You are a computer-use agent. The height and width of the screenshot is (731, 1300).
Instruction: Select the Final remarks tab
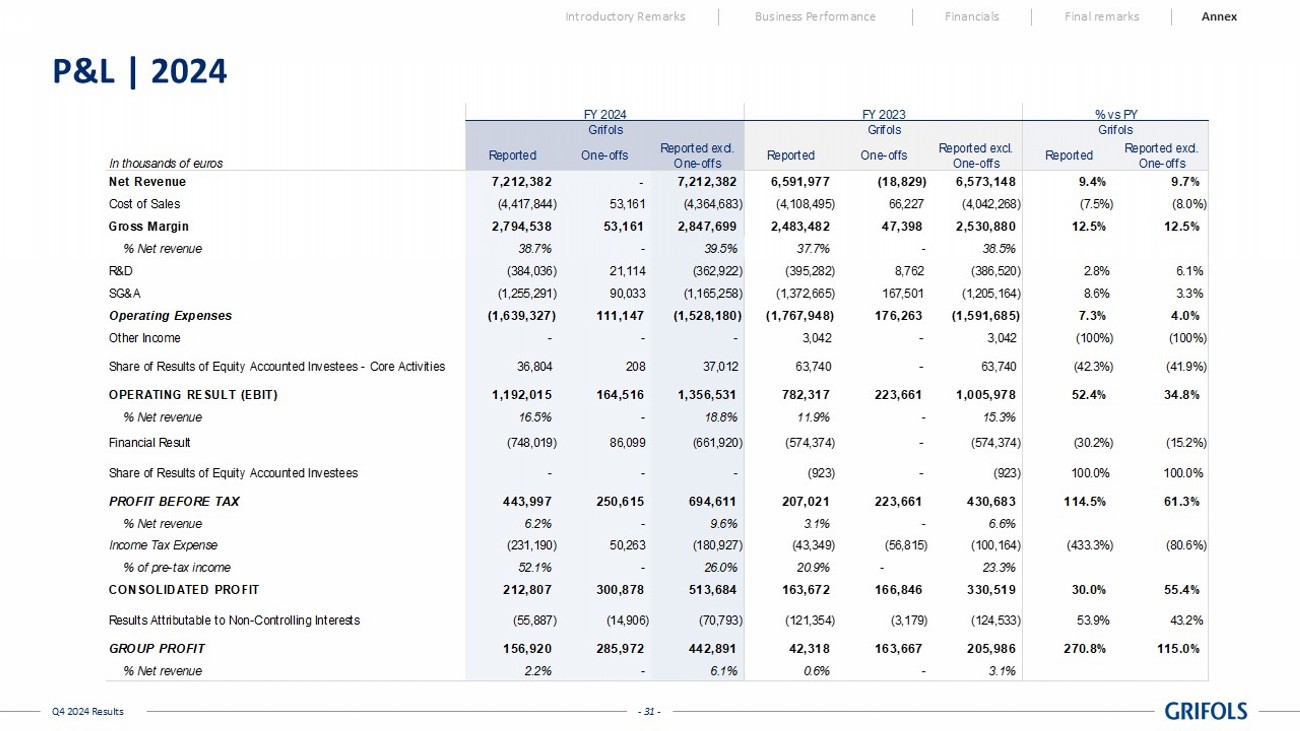[1101, 16]
